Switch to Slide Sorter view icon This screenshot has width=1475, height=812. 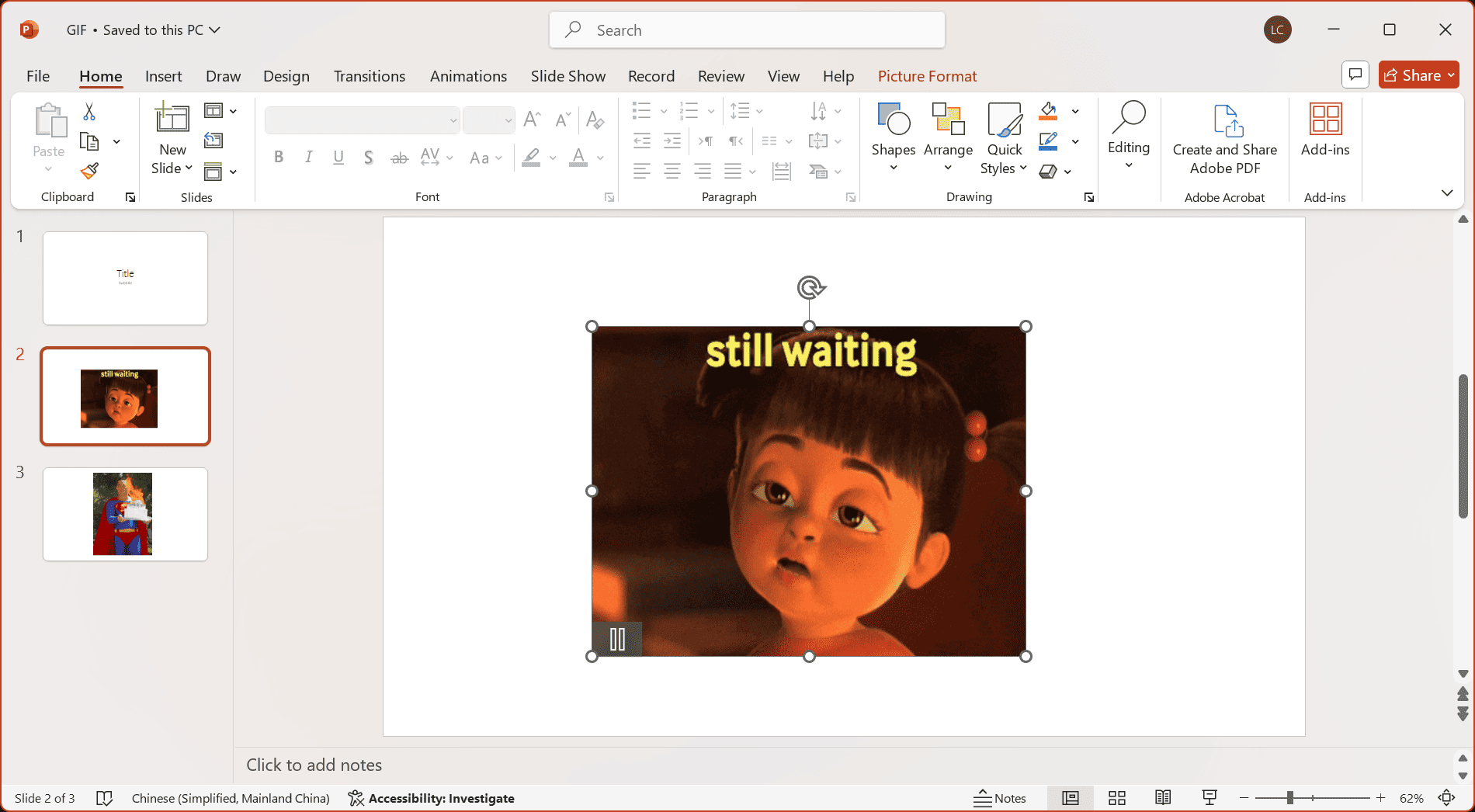tap(1117, 798)
